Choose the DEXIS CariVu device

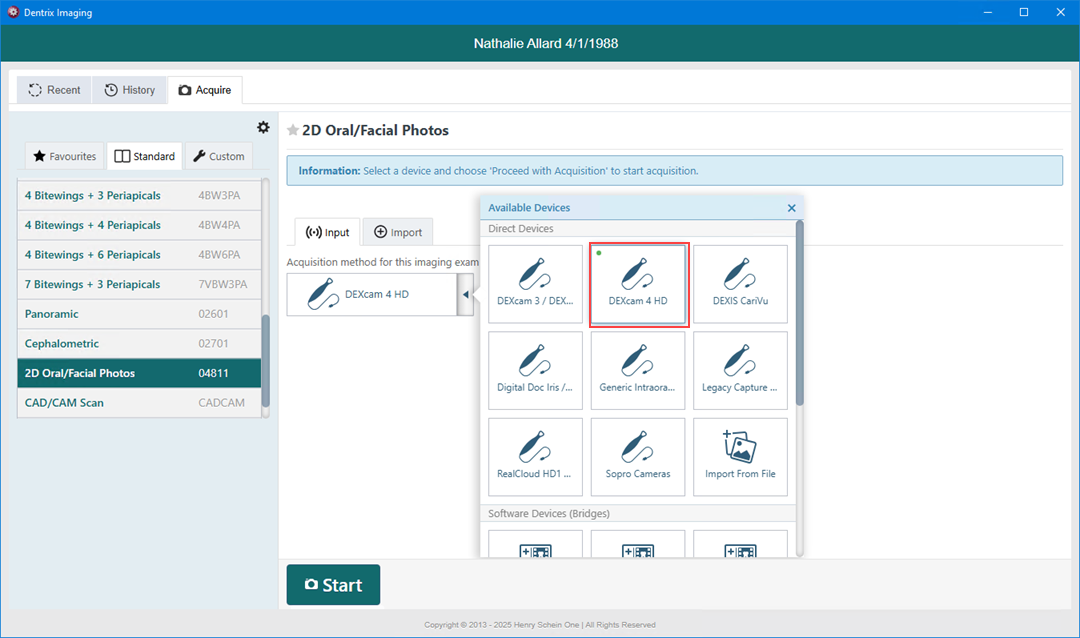tap(740, 284)
